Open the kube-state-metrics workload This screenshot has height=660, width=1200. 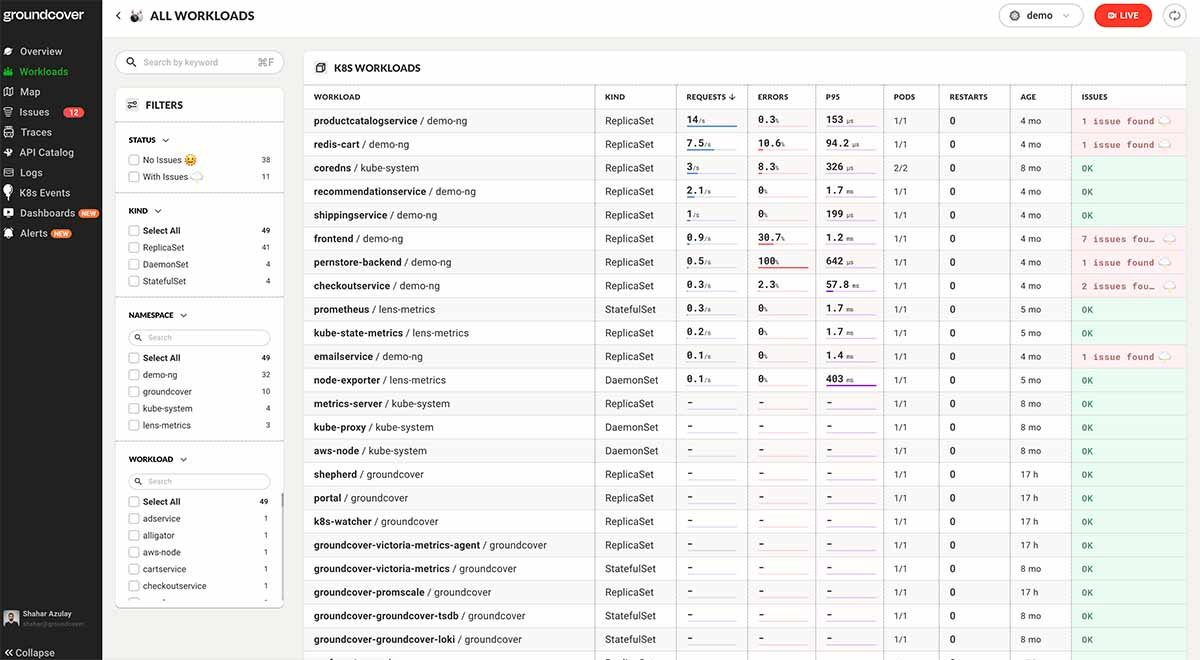tap(391, 333)
